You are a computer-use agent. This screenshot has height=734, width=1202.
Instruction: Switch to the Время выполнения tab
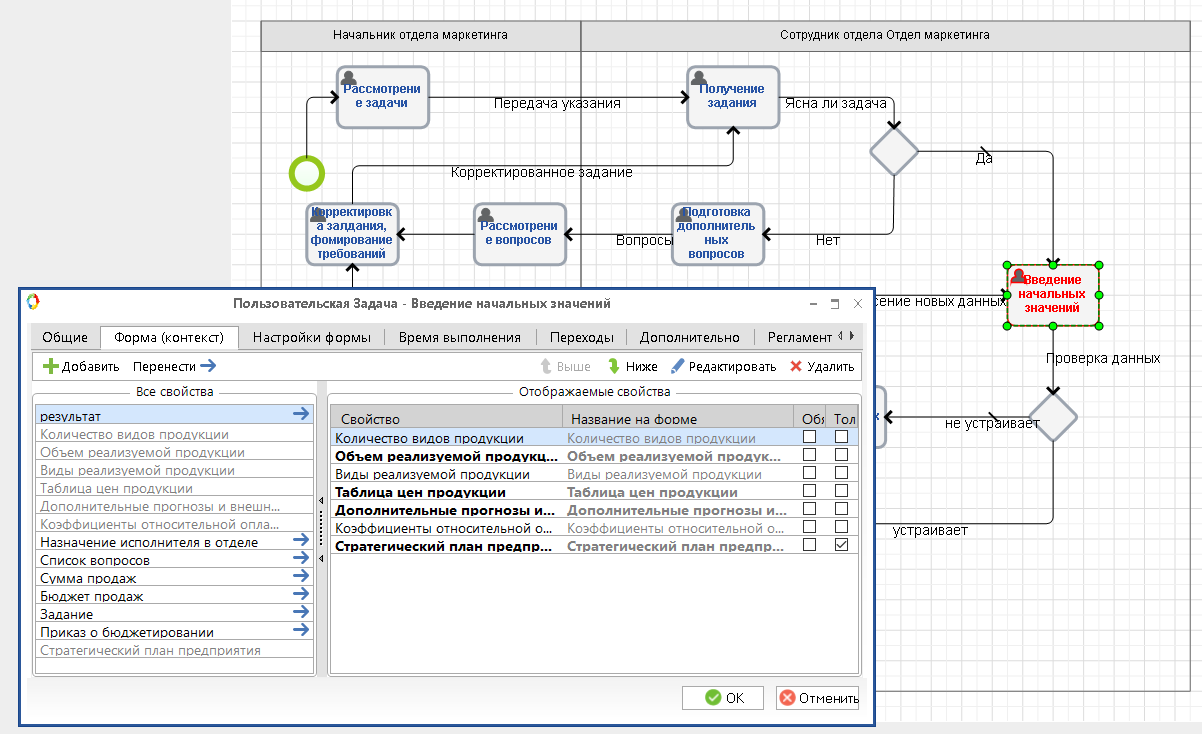pyautogui.click(x=460, y=337)
